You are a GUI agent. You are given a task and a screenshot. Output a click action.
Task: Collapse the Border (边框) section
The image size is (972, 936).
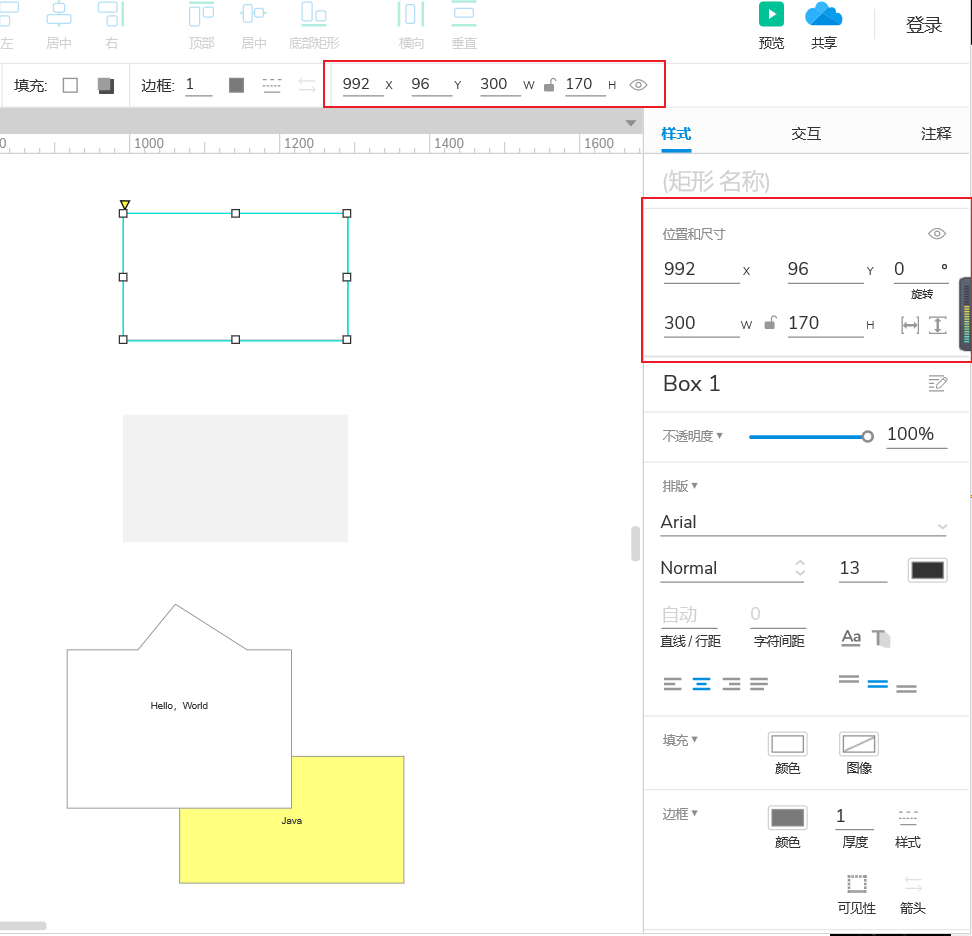(x=679, y=814)
